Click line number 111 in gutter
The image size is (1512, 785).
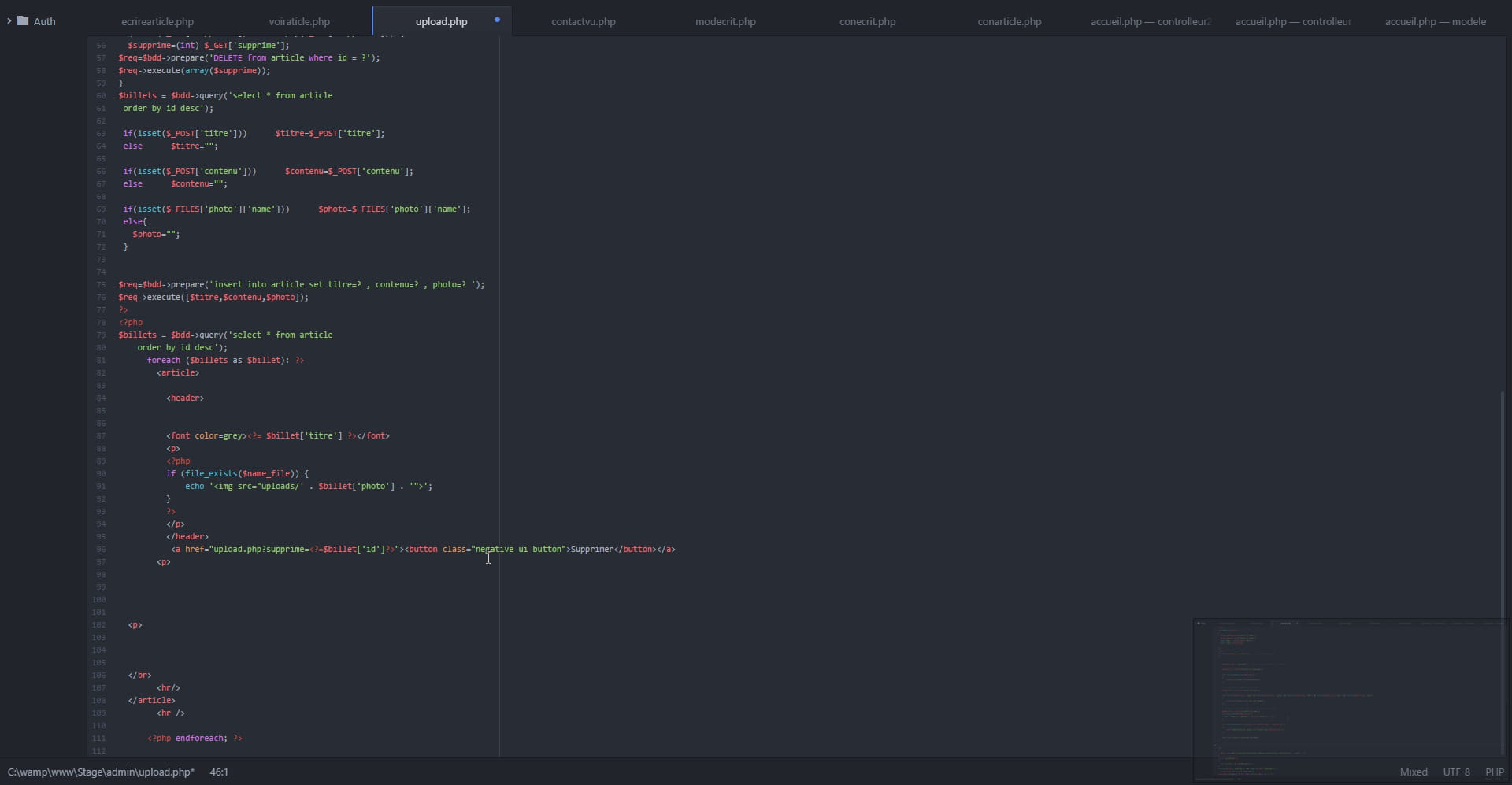(98, 739)
